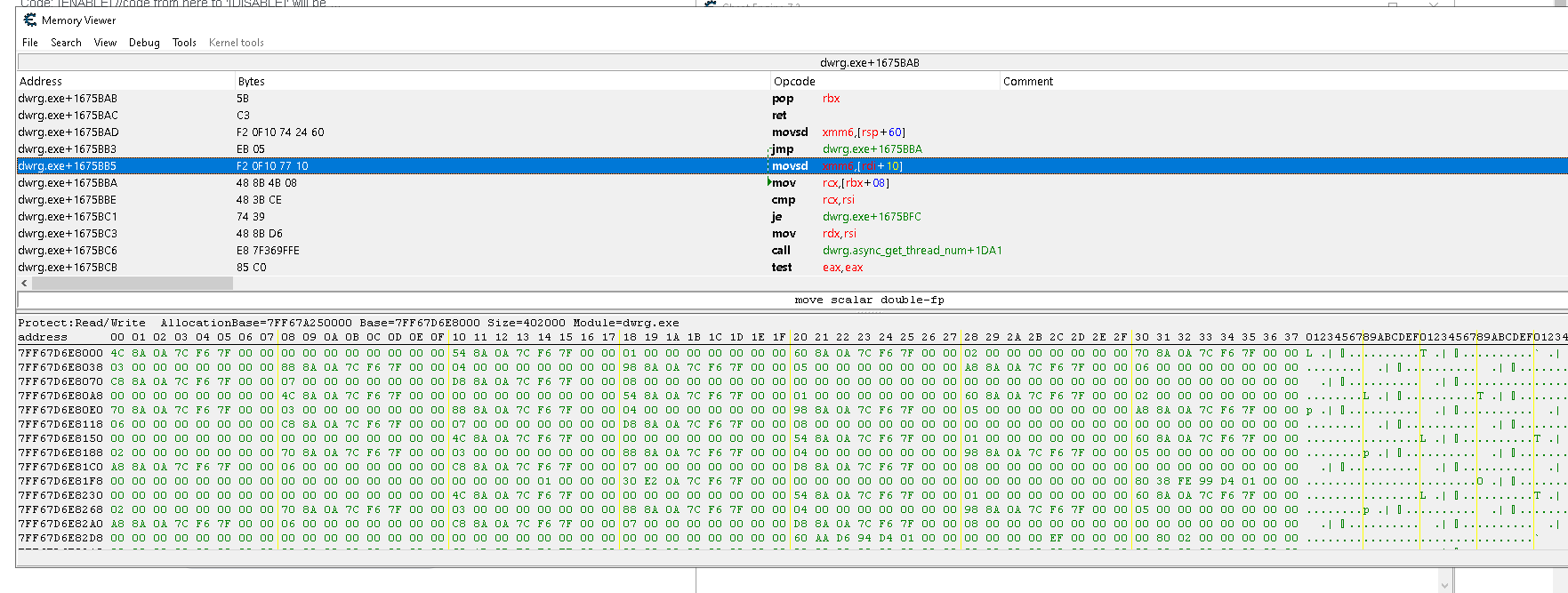Select highlighted row dwrg.exe+1675BB5

coord(792,166)
